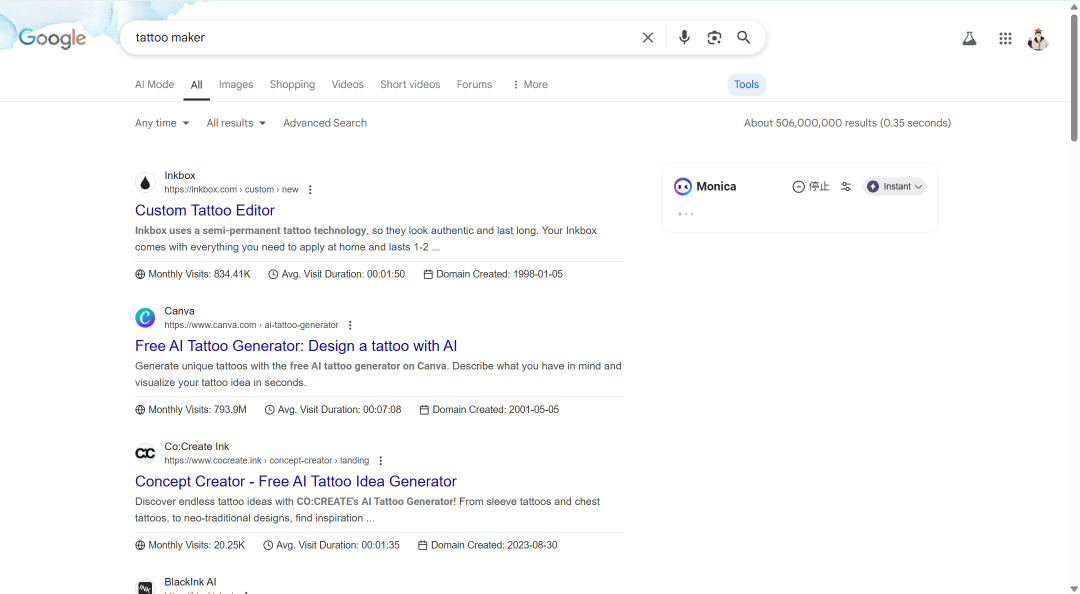
Task: Open the Google account avatar
Action: pyautogui.click(x=1038, y=39)
